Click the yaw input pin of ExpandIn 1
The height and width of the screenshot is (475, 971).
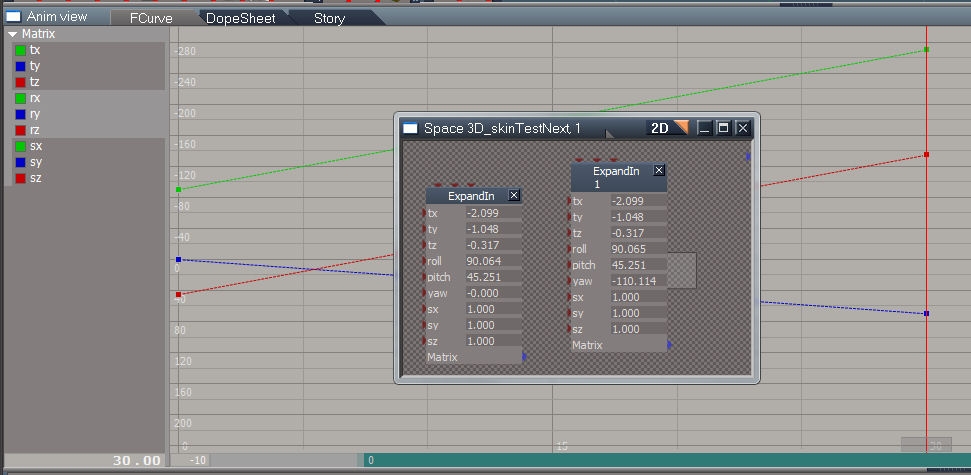point(569,281)
